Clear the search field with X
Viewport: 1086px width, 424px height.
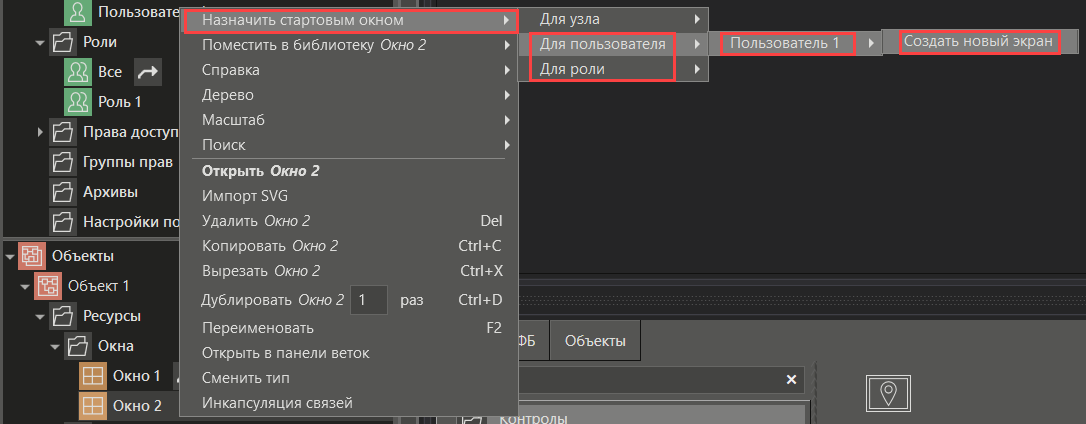[791, 380]
